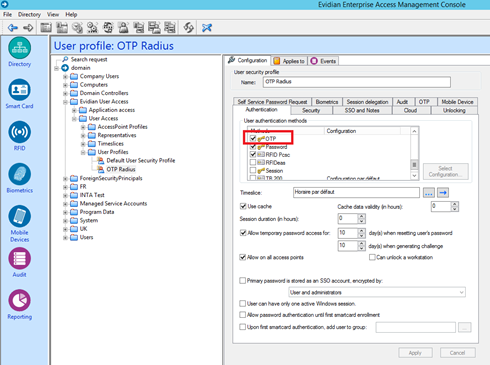Click the back arrow toolbar icon
The width and height of the screenshot is (490, 365).
[x=13, y=28]
